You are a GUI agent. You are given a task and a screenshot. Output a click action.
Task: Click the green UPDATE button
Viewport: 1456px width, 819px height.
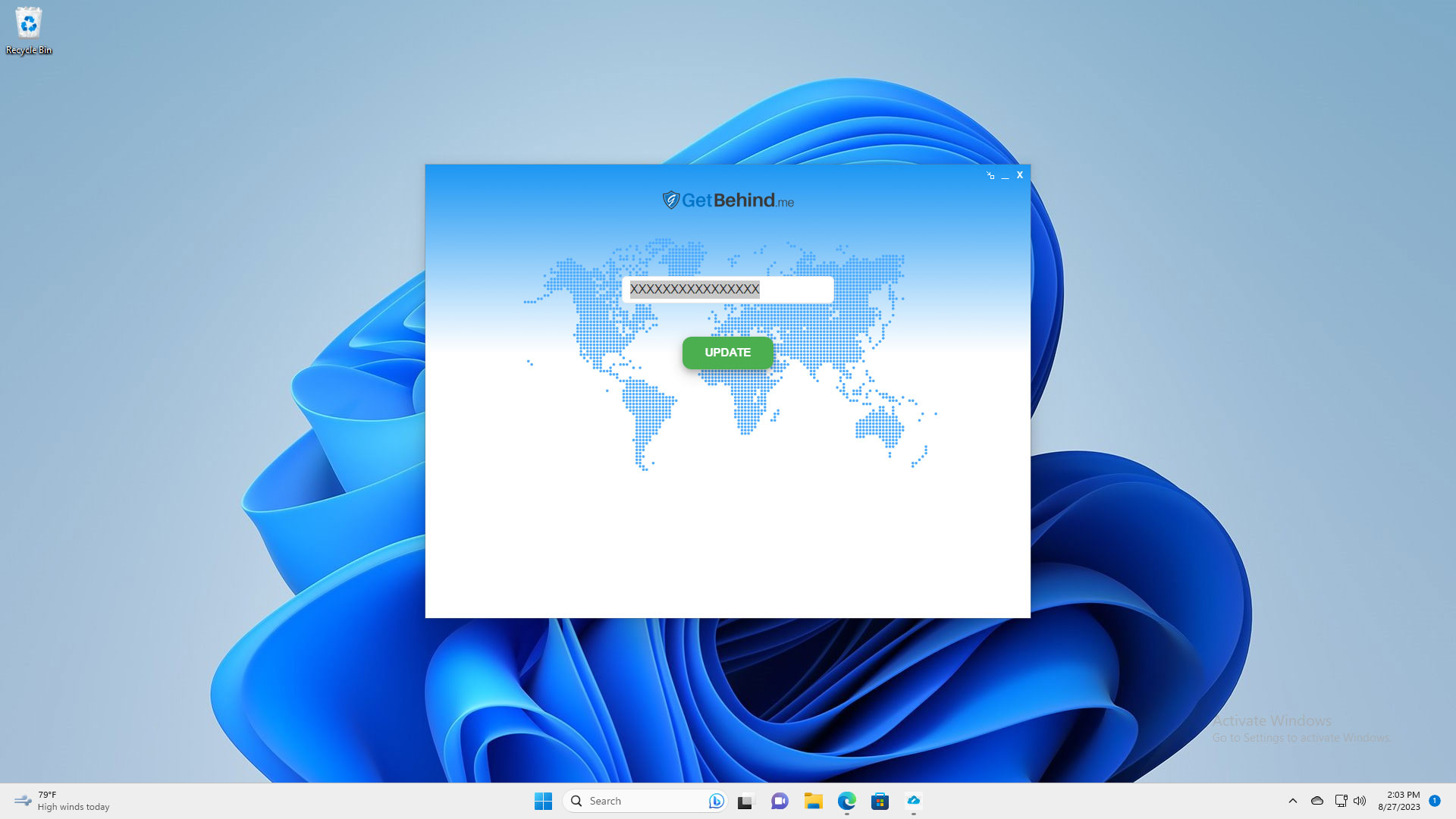click(727, 353)
